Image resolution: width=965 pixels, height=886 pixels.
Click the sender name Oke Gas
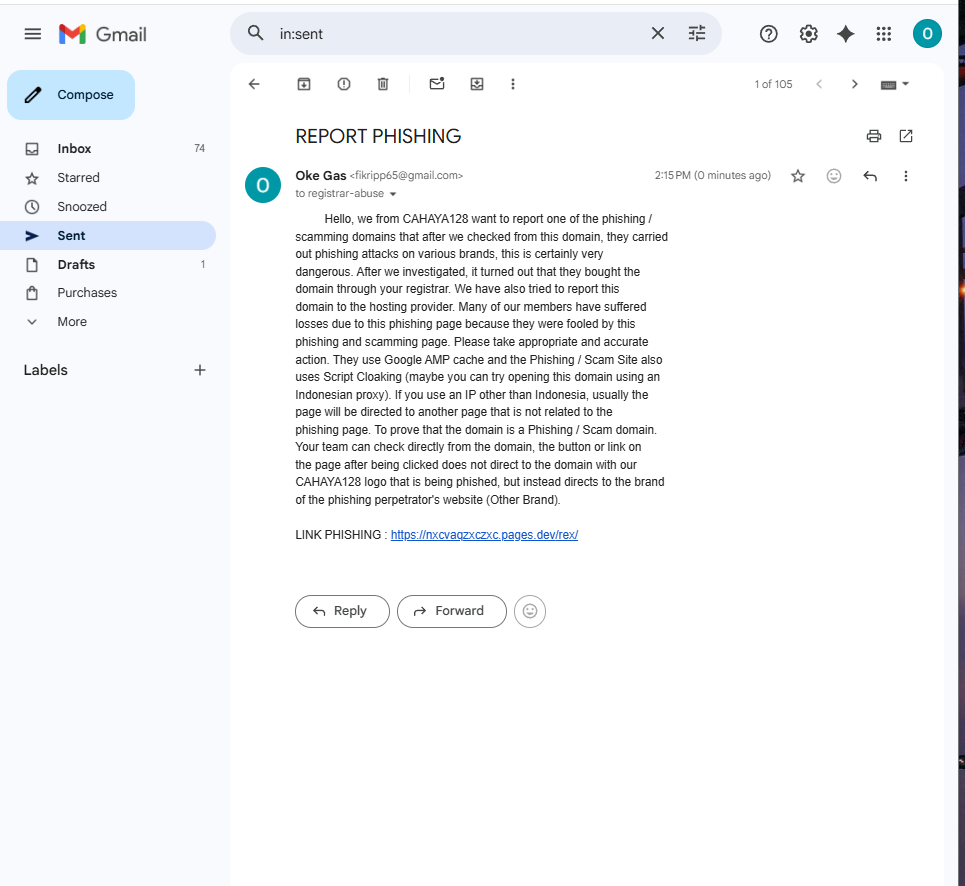tap(321, 175)
